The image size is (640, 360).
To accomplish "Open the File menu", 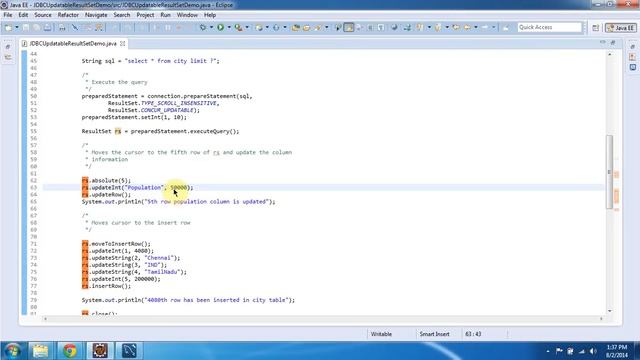I will coord(8,15).
